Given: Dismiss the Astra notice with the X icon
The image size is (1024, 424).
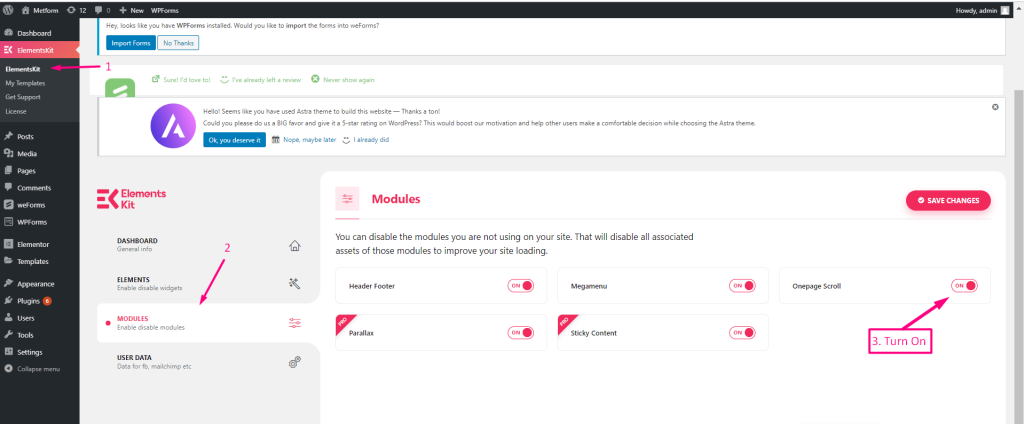Looking at the screenshot, I should click(x=995, y=106).
